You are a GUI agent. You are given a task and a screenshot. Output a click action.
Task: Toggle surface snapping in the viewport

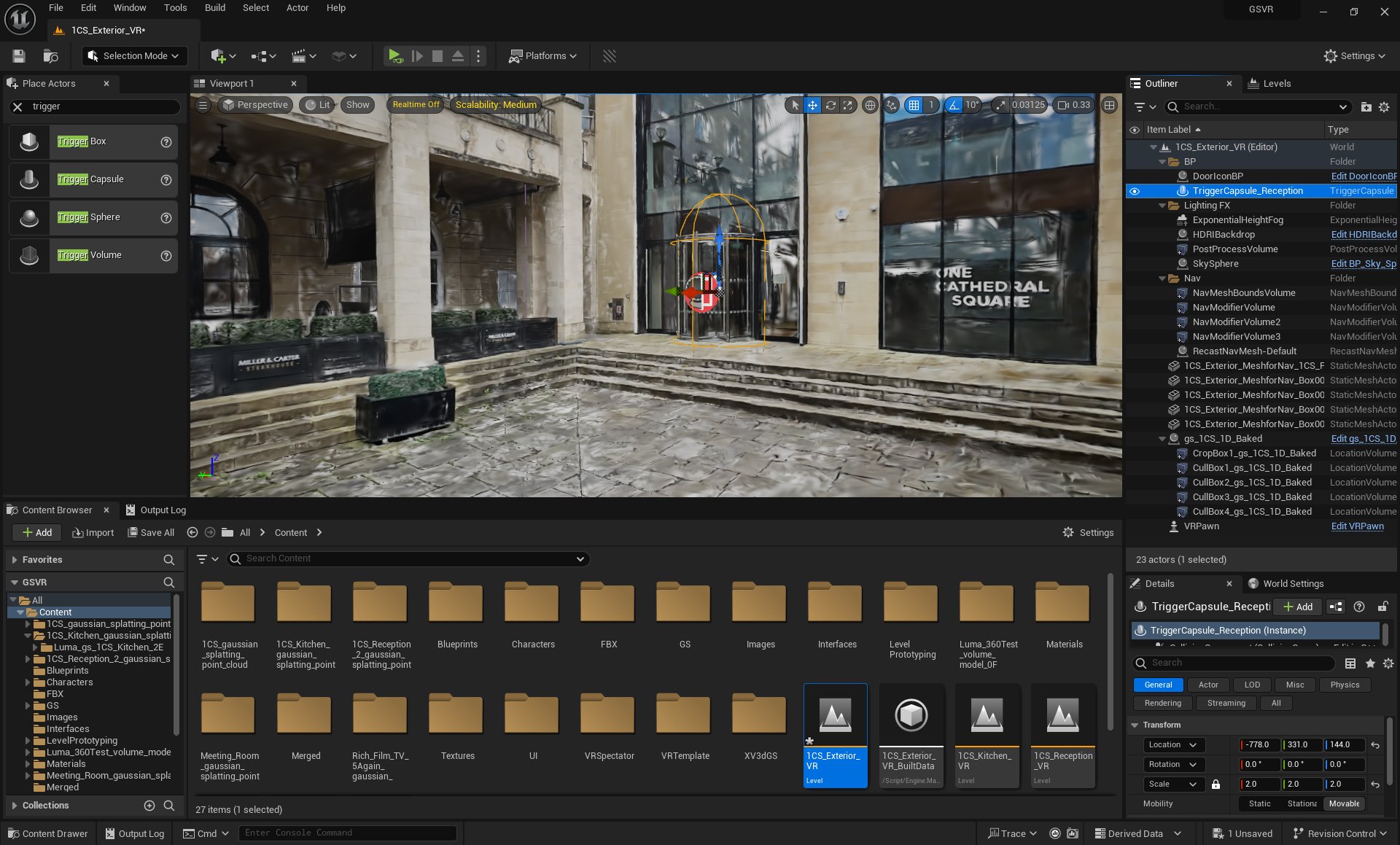point(891,105)
